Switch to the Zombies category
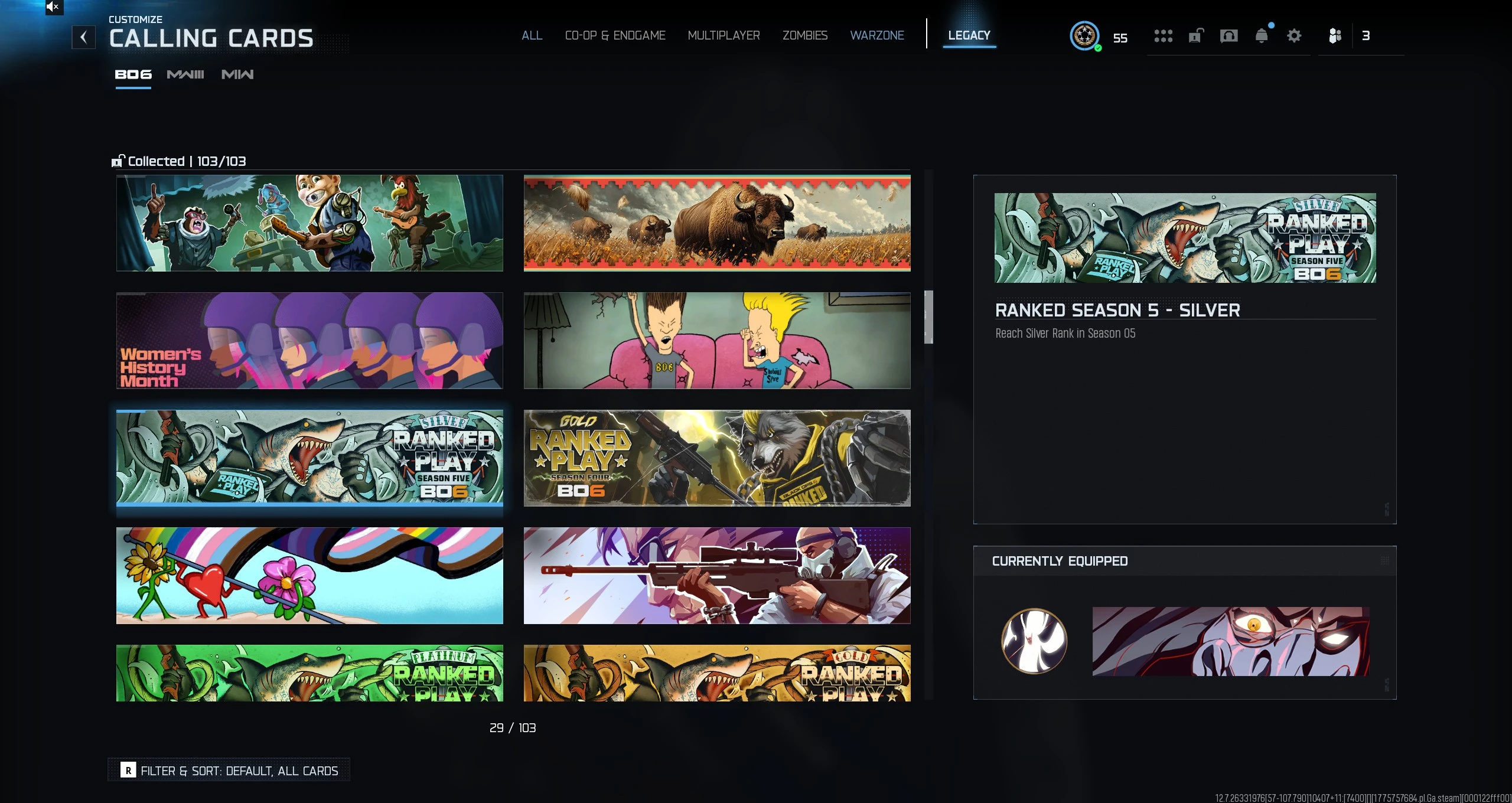The width and height of the screenshot is (1512, 803). [804, 35]
